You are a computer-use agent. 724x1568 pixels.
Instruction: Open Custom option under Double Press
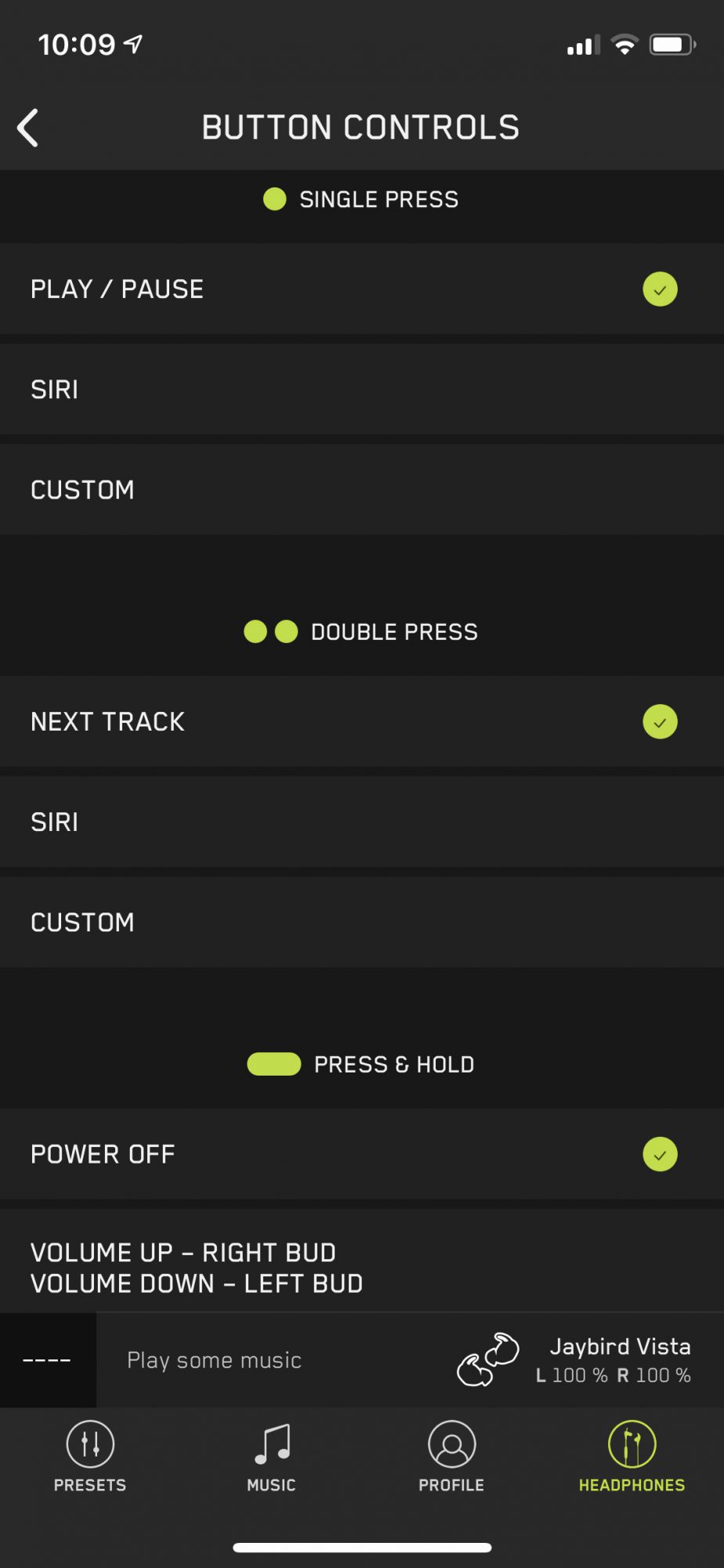coord(362,922)
